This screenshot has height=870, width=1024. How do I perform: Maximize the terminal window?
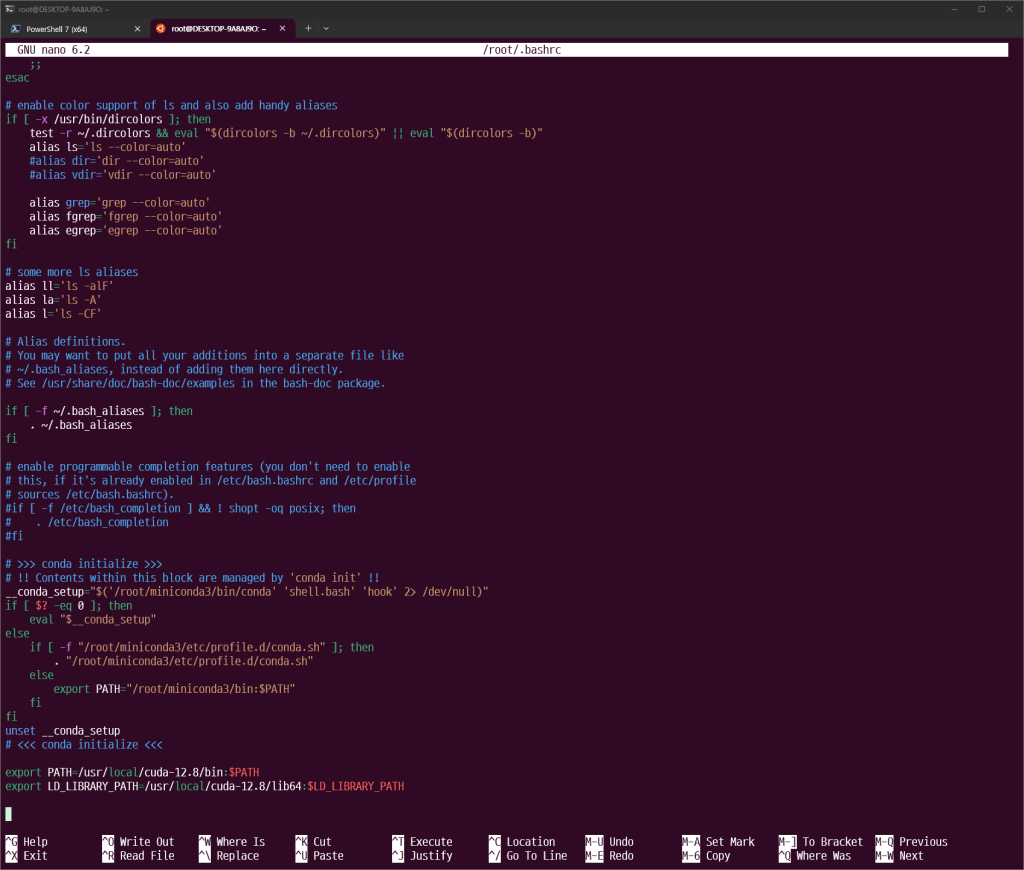pos(981,8)
